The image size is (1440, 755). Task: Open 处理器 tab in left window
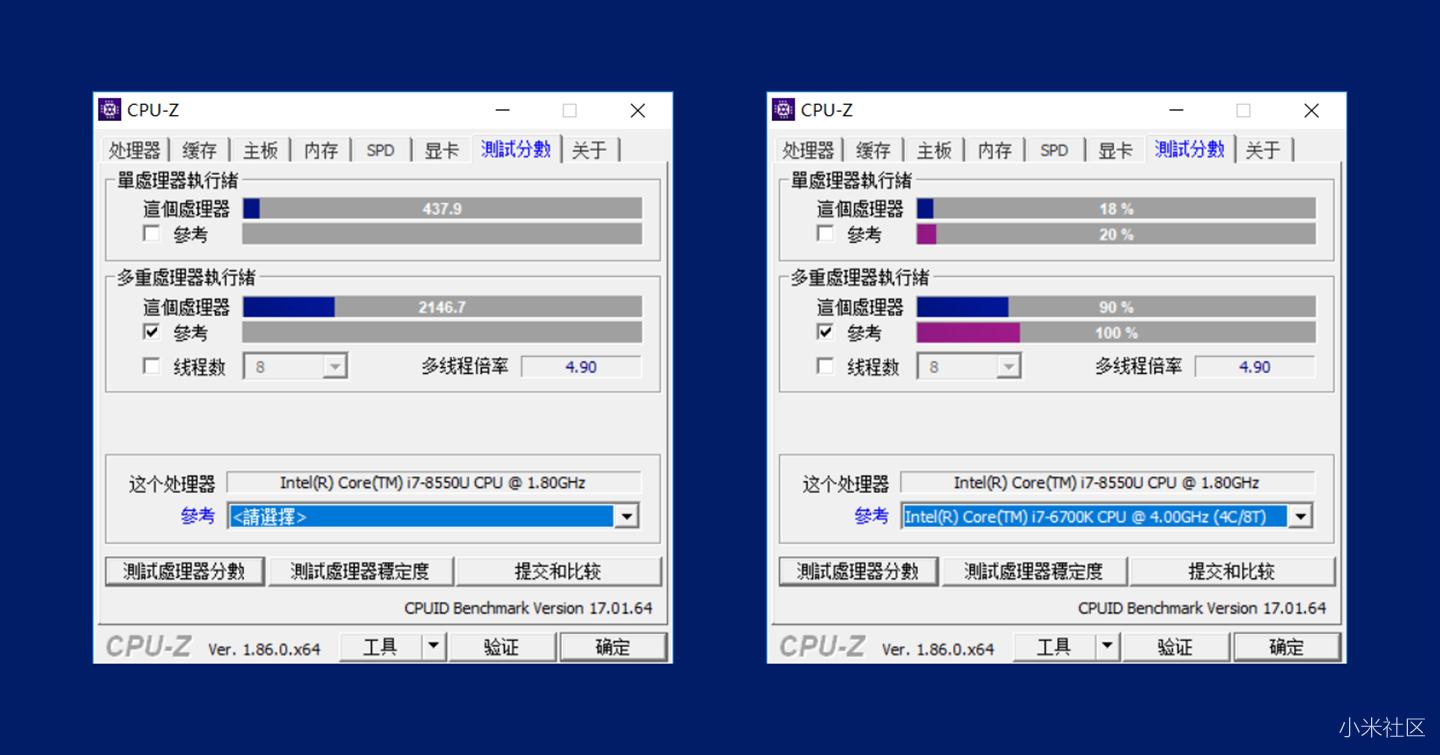135,150
